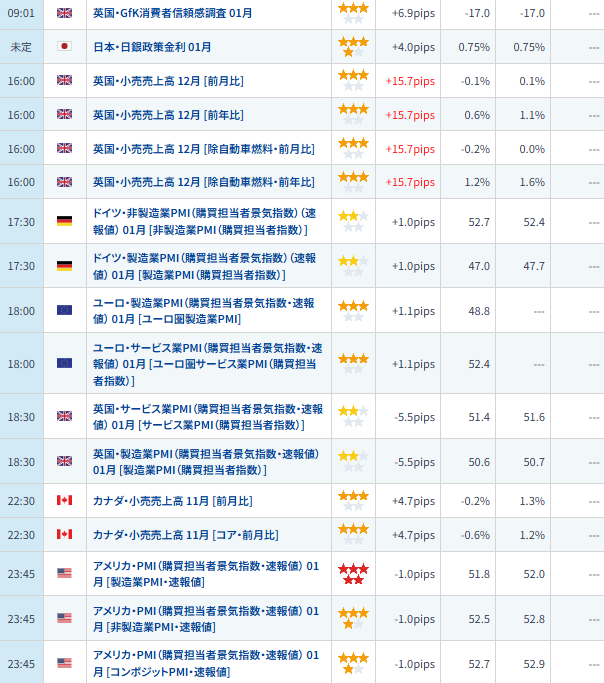Click EU flag beside ユーロ・製造業PMI

[64, 310]
